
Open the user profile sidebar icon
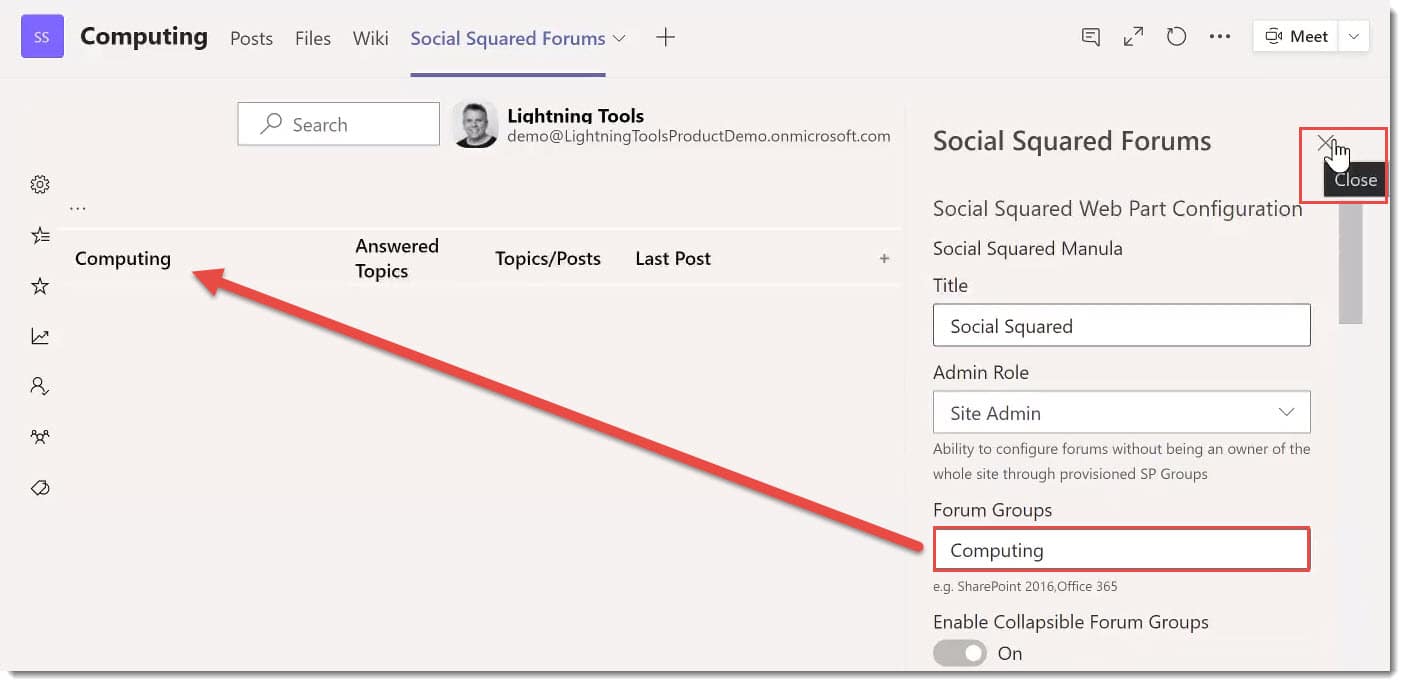coord(40,386)
